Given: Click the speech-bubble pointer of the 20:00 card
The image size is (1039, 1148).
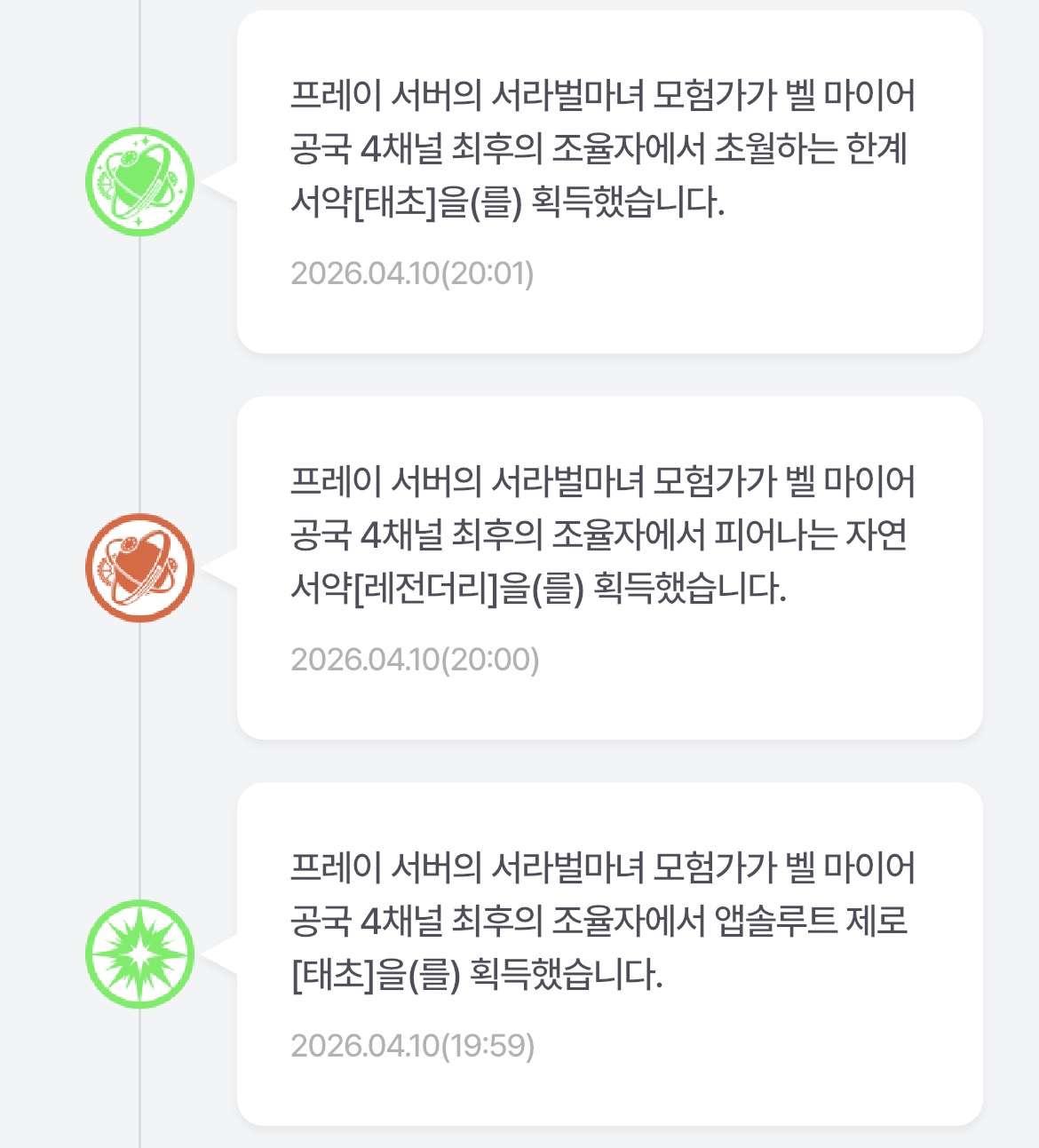Looking at the screenshot, I should 220,568.
